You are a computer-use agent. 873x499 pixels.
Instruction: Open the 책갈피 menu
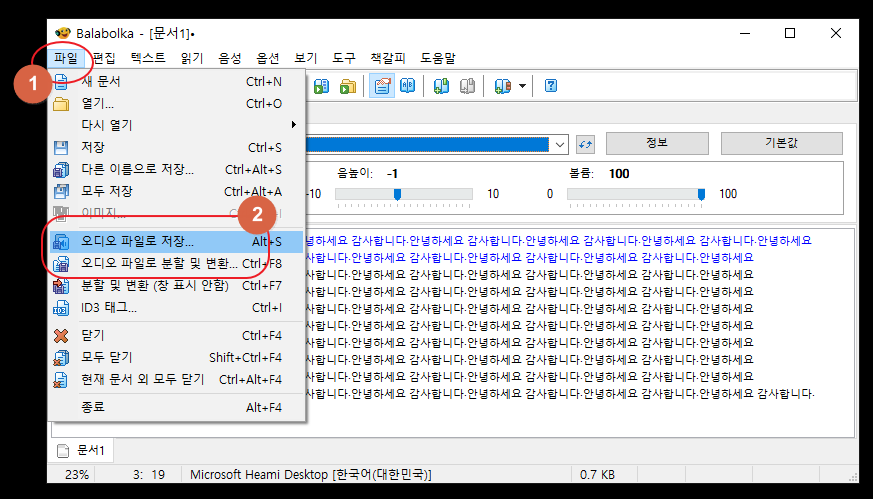pos(388,58)
